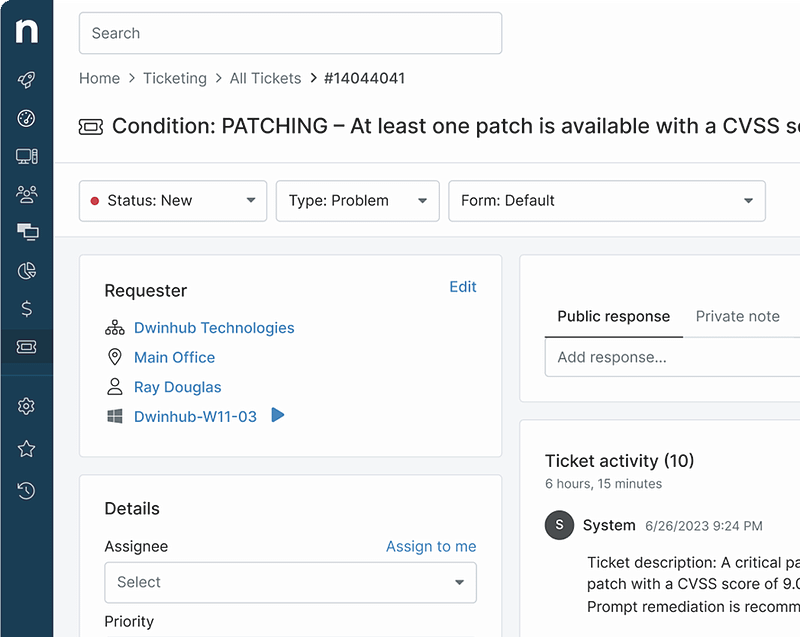This screenshot has width=800, height=637.
Task: Click the Assign to me link
Action: click(x=431, y=546)
